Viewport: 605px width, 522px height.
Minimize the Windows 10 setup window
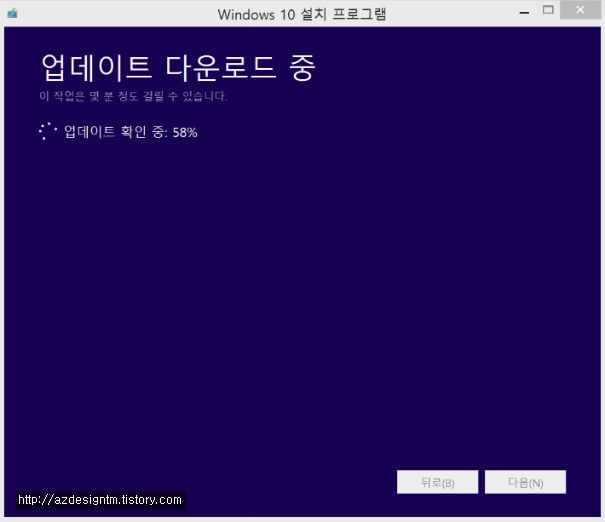point(524,13)
